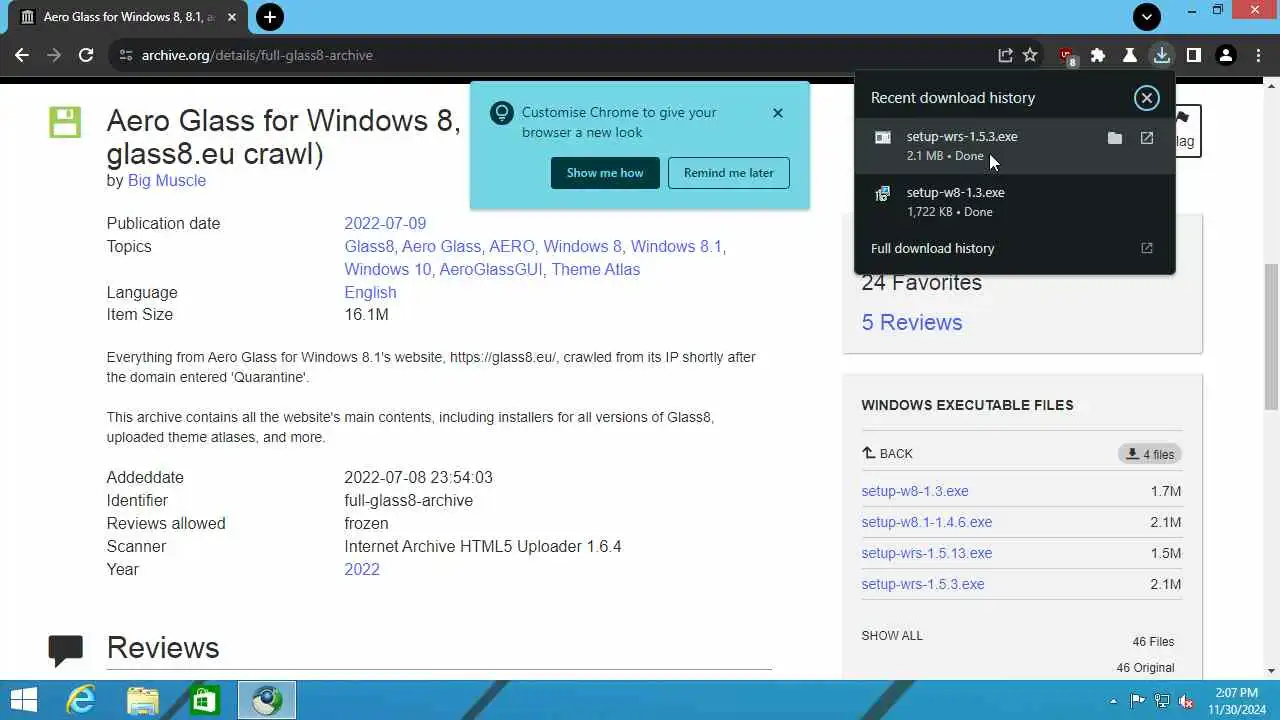Screen dimensions: 1280x720
Task: Open the Aero Glass topic link
Action: tap(441, 246)
